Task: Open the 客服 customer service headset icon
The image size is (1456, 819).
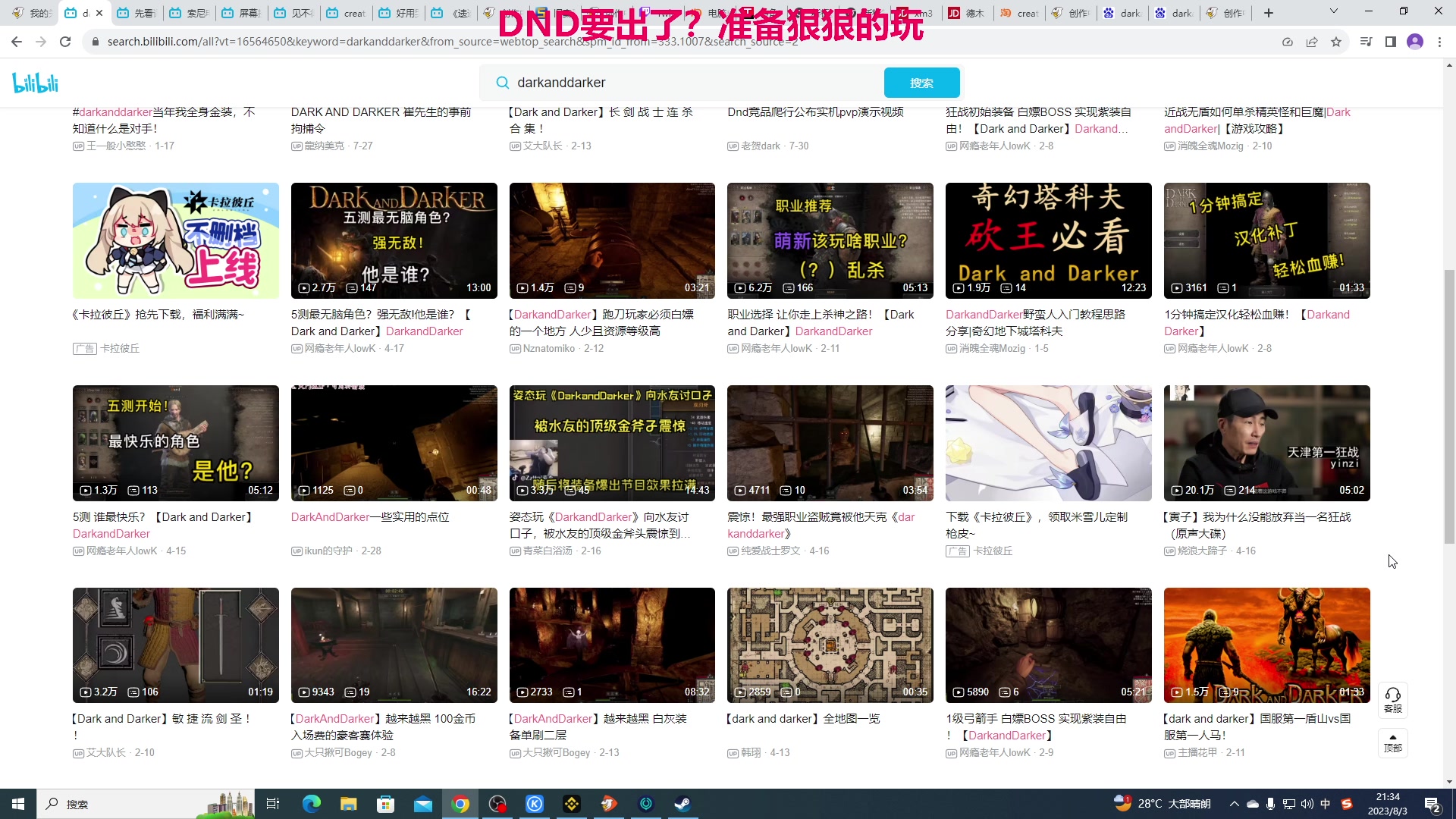Action: point(1393,699)
